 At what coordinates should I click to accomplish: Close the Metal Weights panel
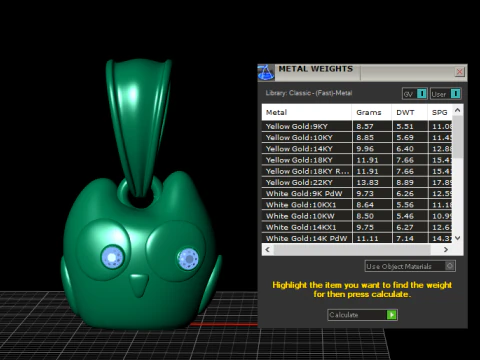tap(460, 72)
